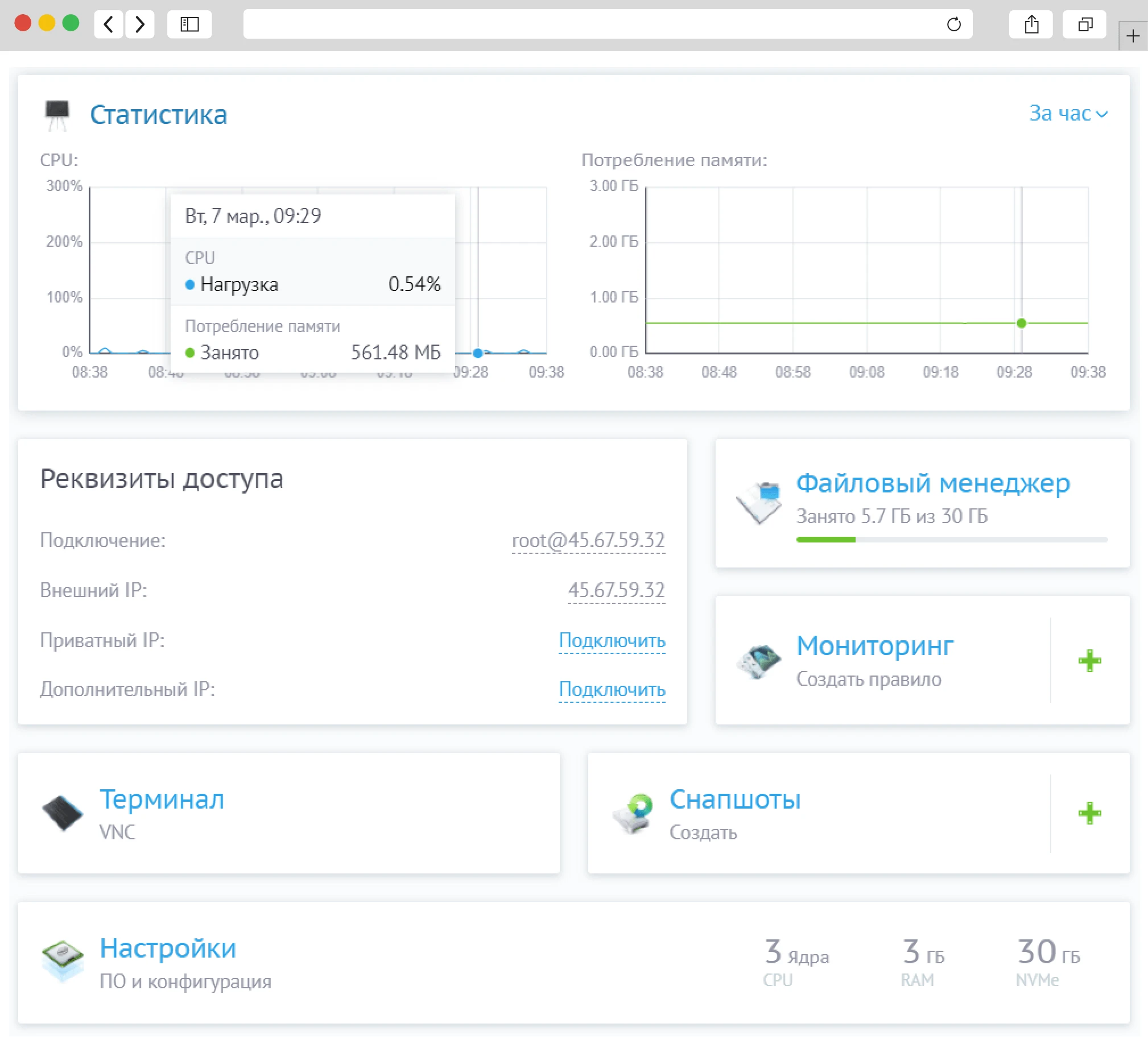Click 'Подключить' for the additional IP
Screen dimensions: 1148x1044
click(x=612, y=689)
